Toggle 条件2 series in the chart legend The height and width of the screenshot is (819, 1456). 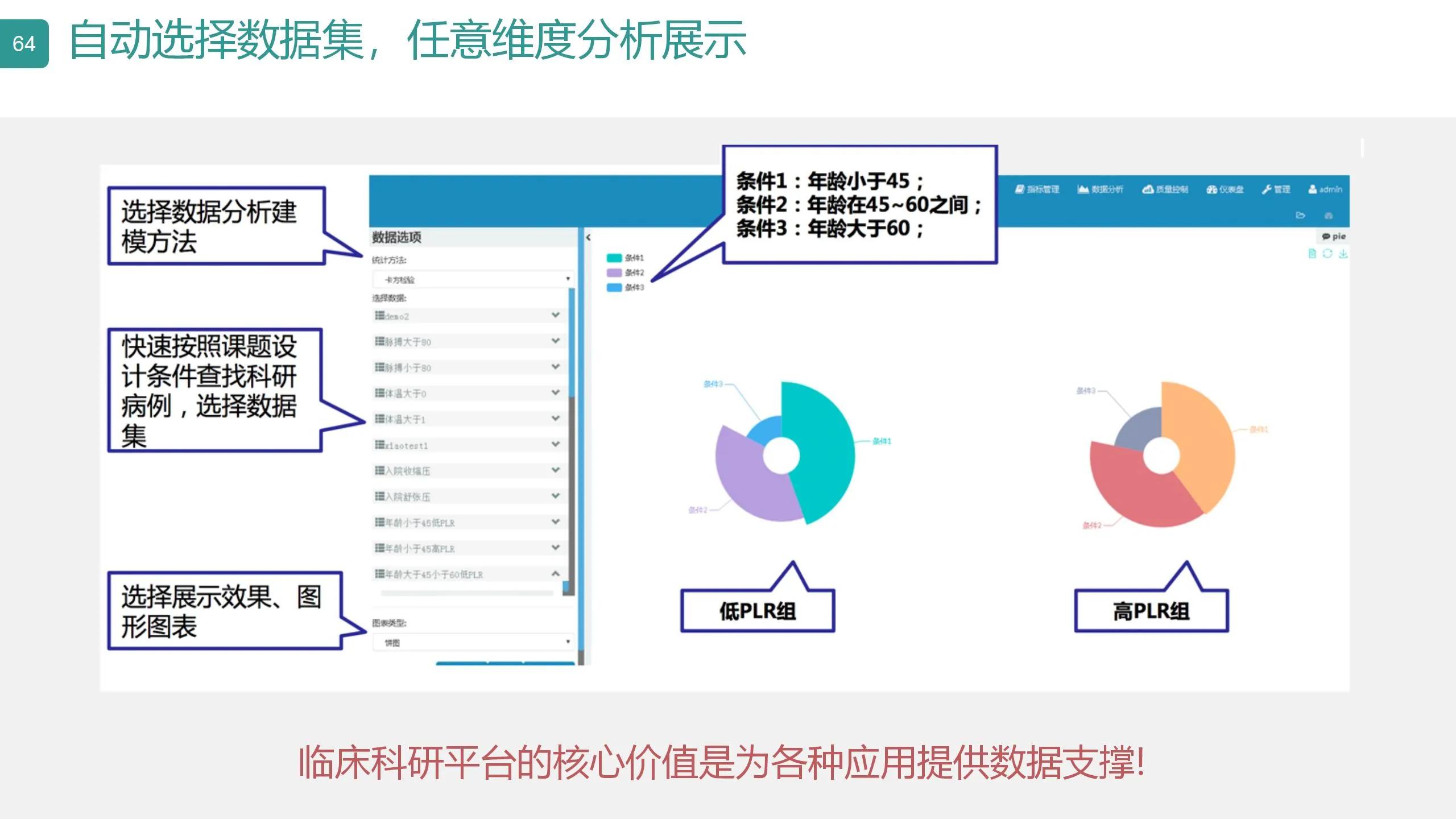click(628, 273)
